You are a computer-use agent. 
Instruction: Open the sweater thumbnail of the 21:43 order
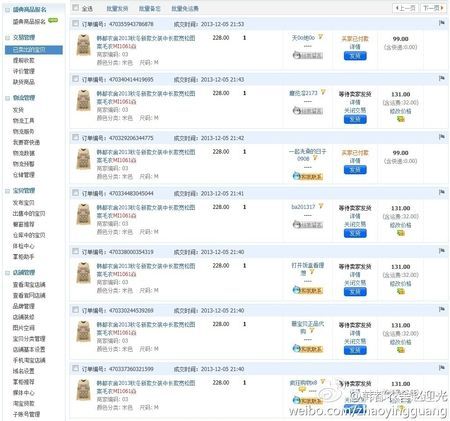[x=83, y=100]
